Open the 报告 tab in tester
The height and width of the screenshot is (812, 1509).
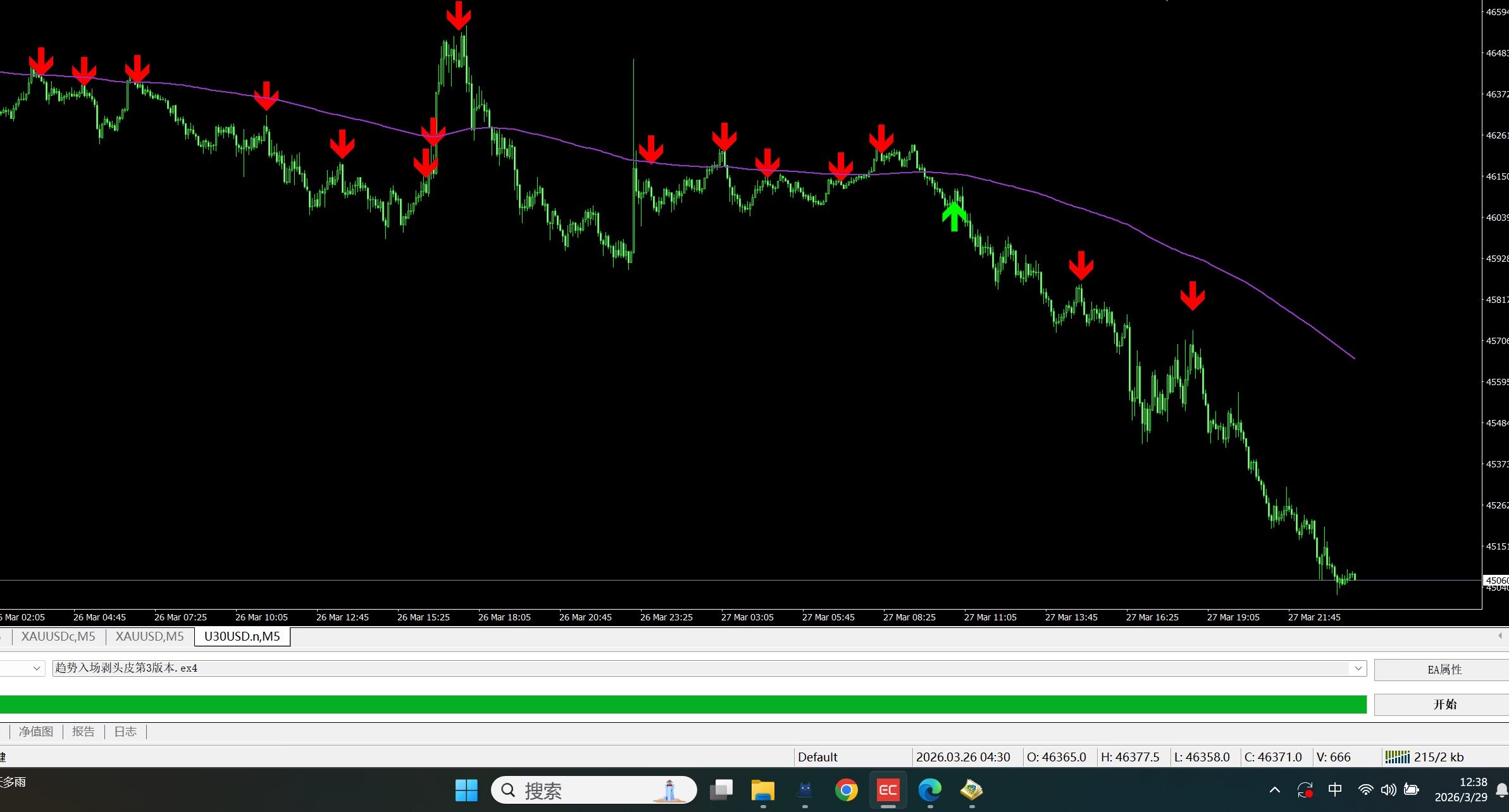pyautogui.click(x=83, y=732)
